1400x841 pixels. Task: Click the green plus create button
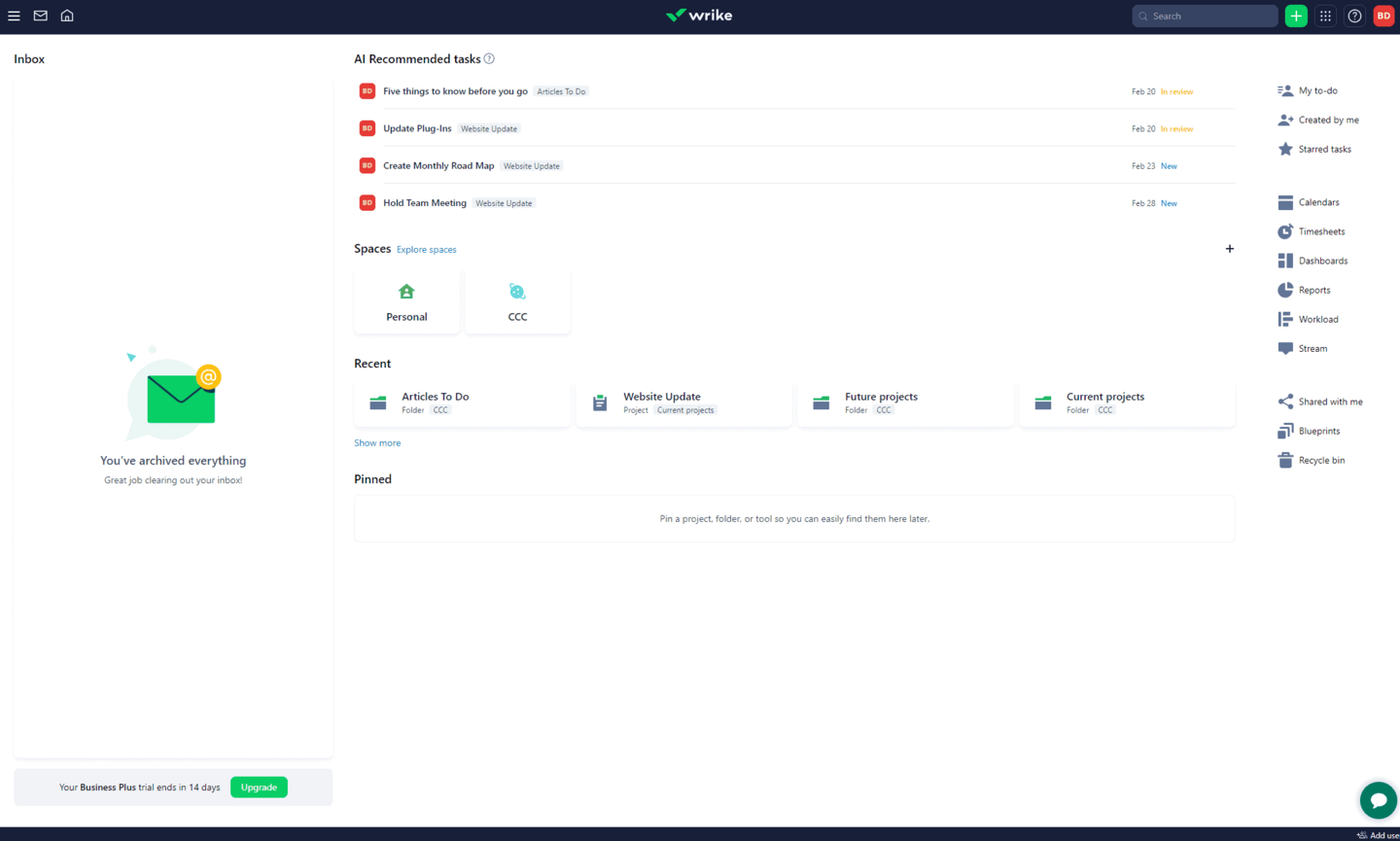click(1296, 16)
